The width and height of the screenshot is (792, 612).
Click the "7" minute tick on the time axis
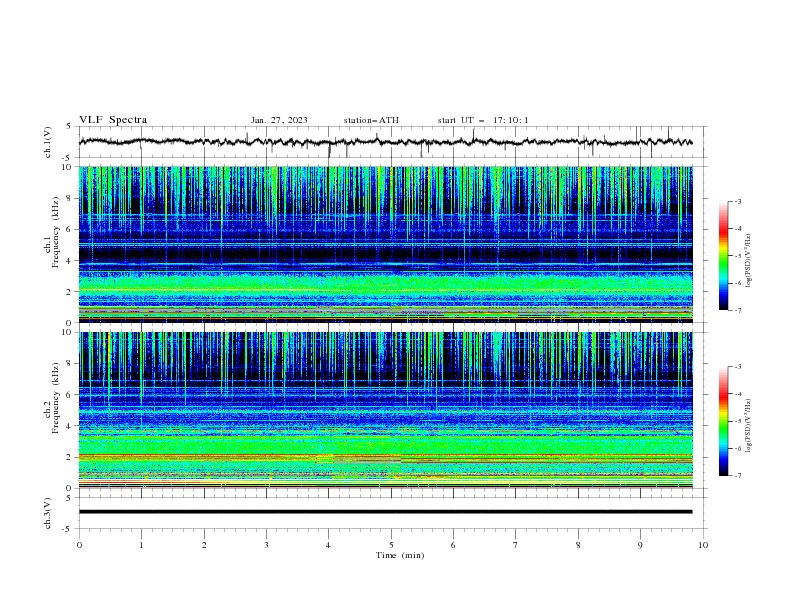516,545
